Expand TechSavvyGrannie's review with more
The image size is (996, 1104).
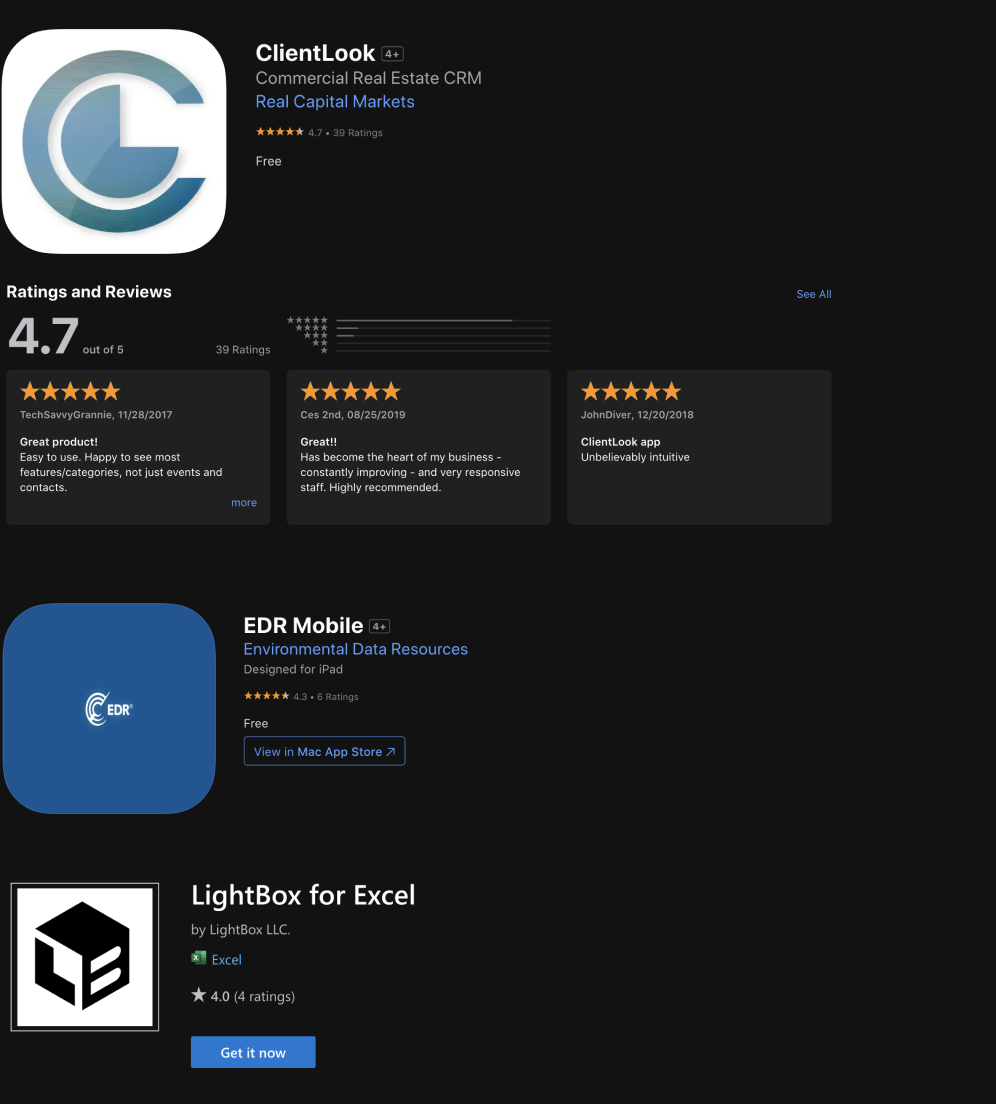pyautogui.click(x=244, y=503)
